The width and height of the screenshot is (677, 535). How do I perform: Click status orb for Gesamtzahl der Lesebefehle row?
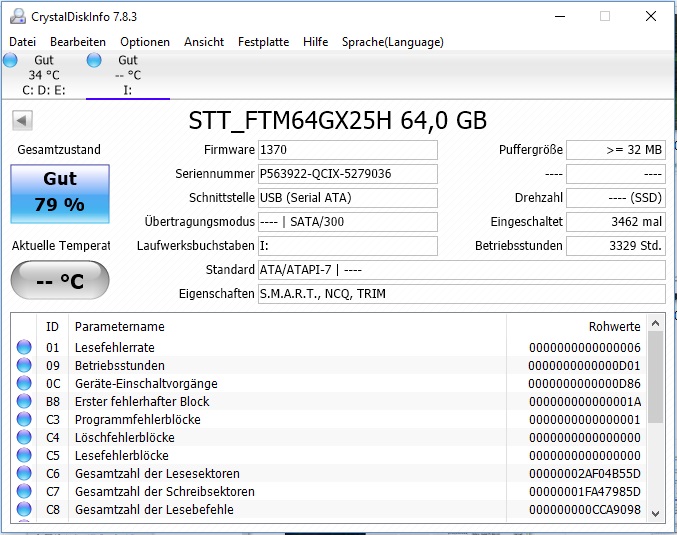click(x=24, y=509)
